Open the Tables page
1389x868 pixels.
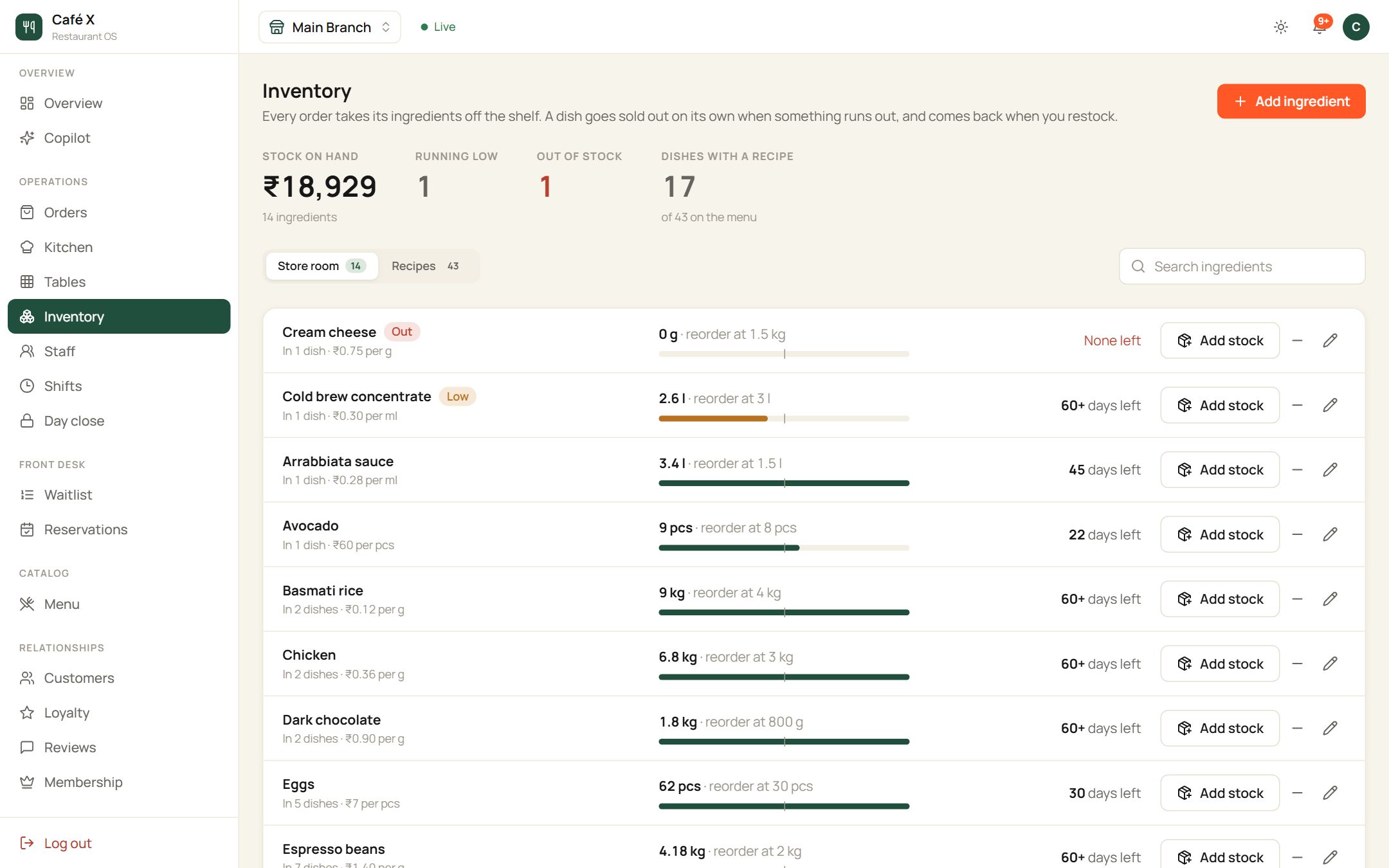coord(119,282)
